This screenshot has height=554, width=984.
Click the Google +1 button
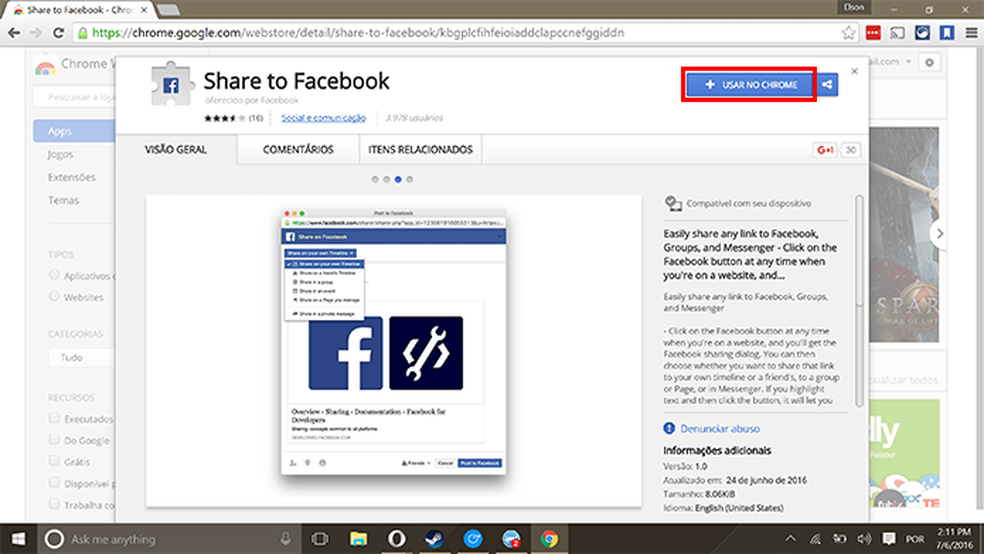pyautogui.click(x=825, y=150)
